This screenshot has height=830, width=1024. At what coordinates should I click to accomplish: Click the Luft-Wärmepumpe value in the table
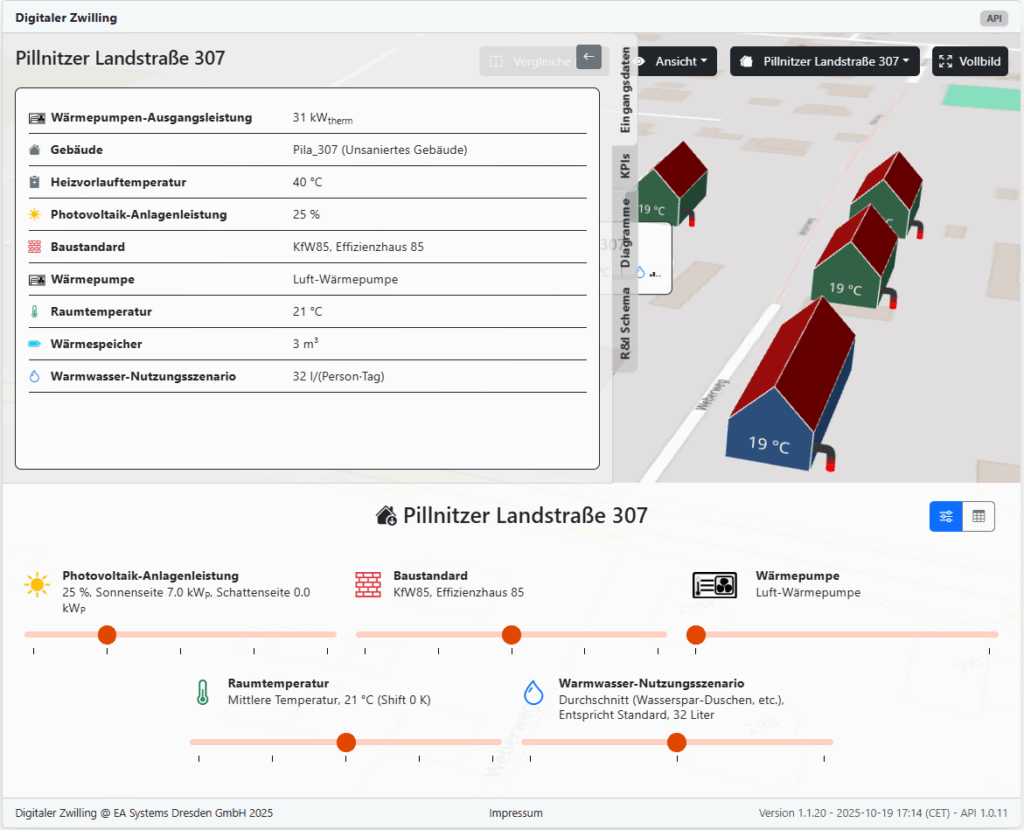click(x=345, y=279)
